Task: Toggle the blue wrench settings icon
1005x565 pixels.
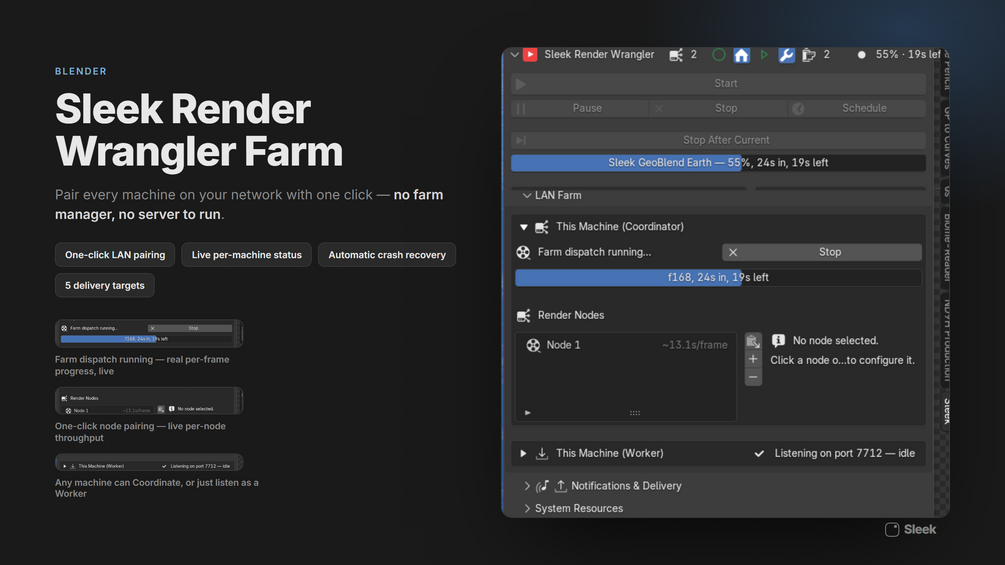Action: point(786,55)
